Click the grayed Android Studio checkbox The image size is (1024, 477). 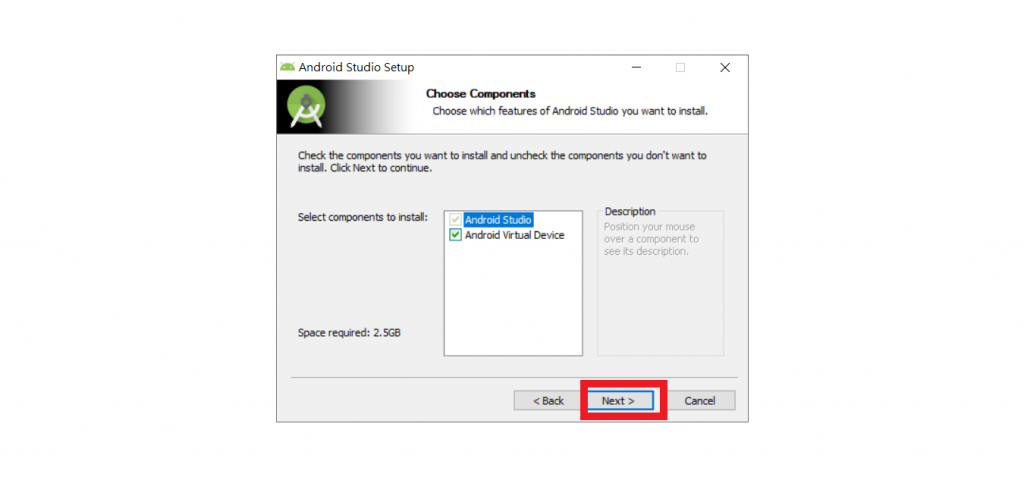456,220
